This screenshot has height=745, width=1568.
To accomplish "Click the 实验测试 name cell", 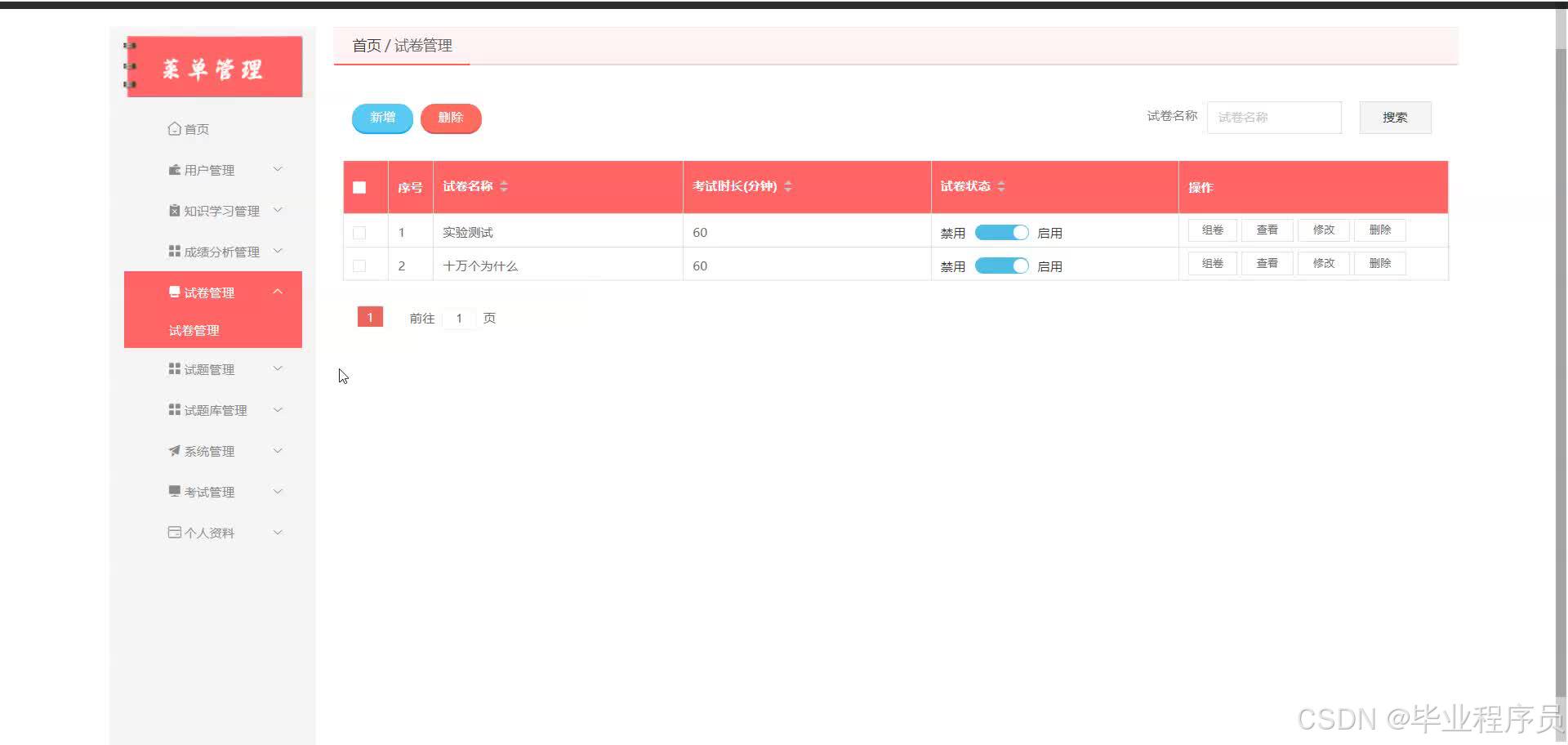I will coord(558,233).
